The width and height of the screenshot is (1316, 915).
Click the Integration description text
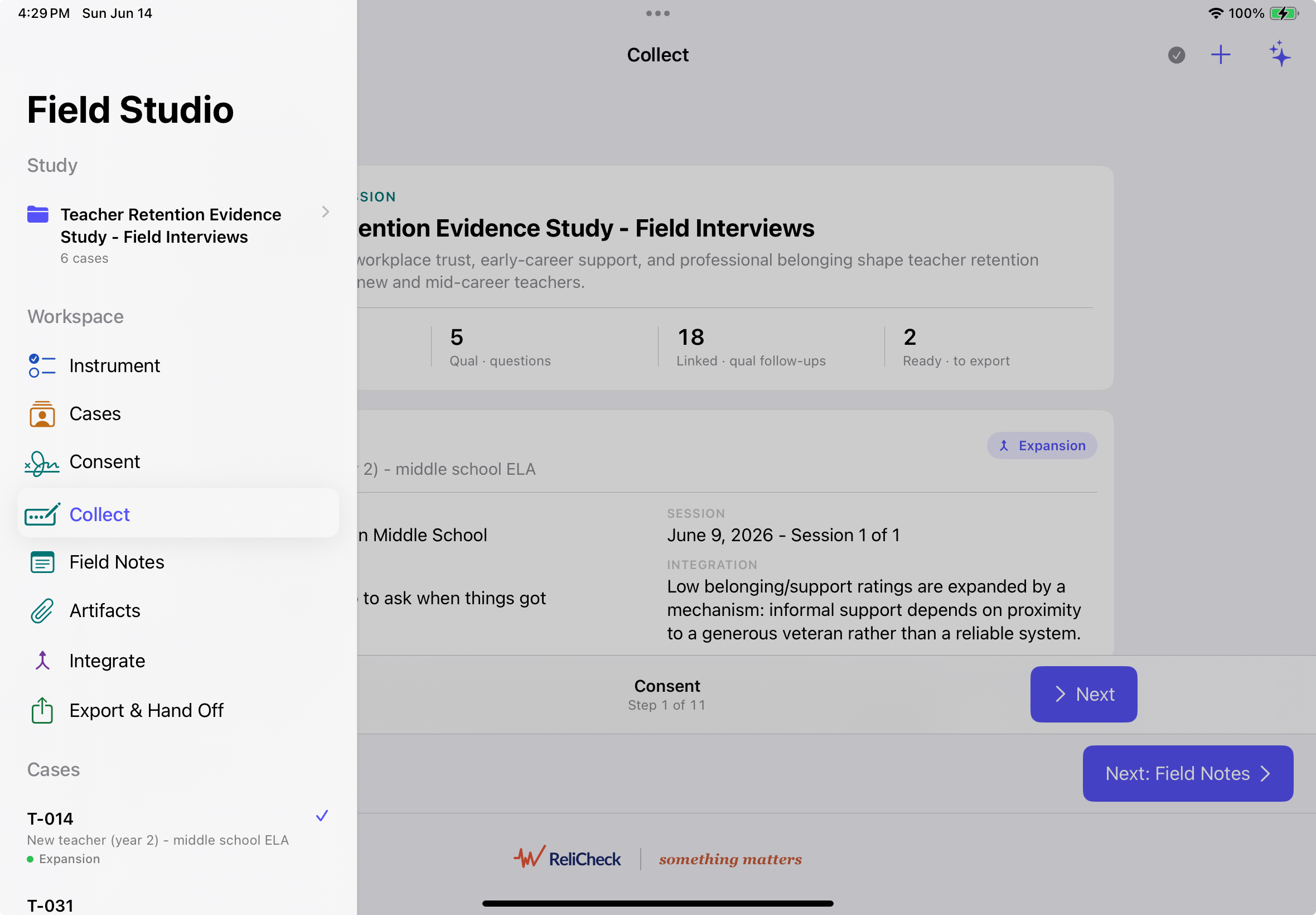click(x=874, y=609)
